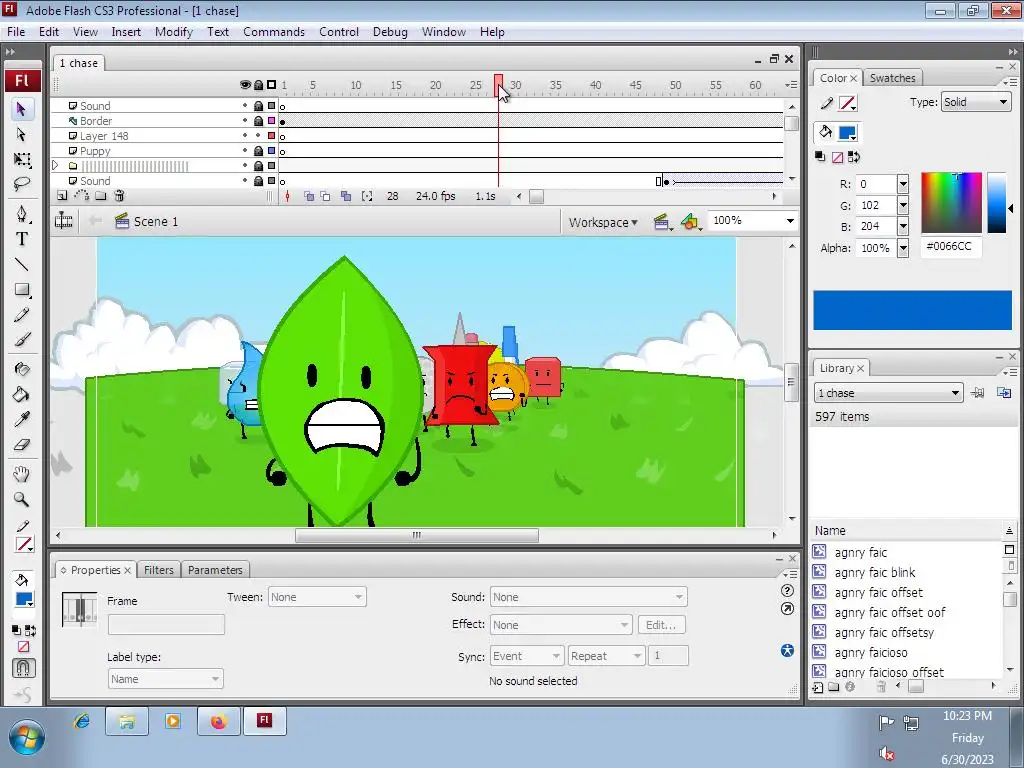Toggle lock all layers padlock header
The width and height of the screenshot is (1024, 768).
point(259,85)
